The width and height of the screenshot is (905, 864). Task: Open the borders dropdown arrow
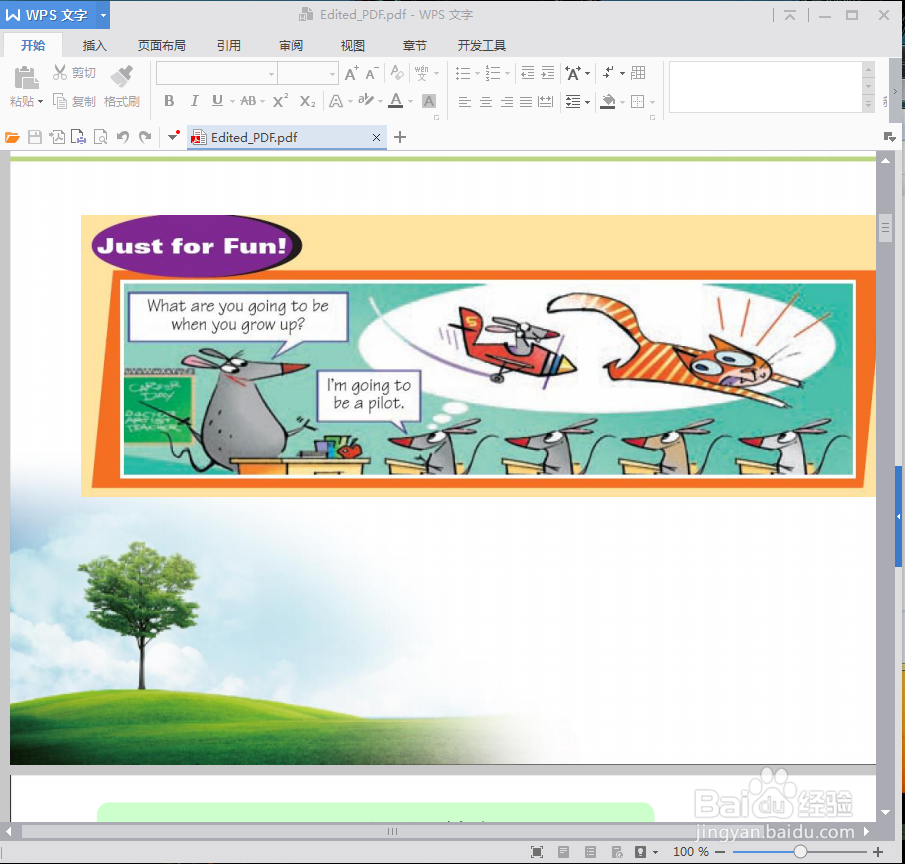coord(652,102)
